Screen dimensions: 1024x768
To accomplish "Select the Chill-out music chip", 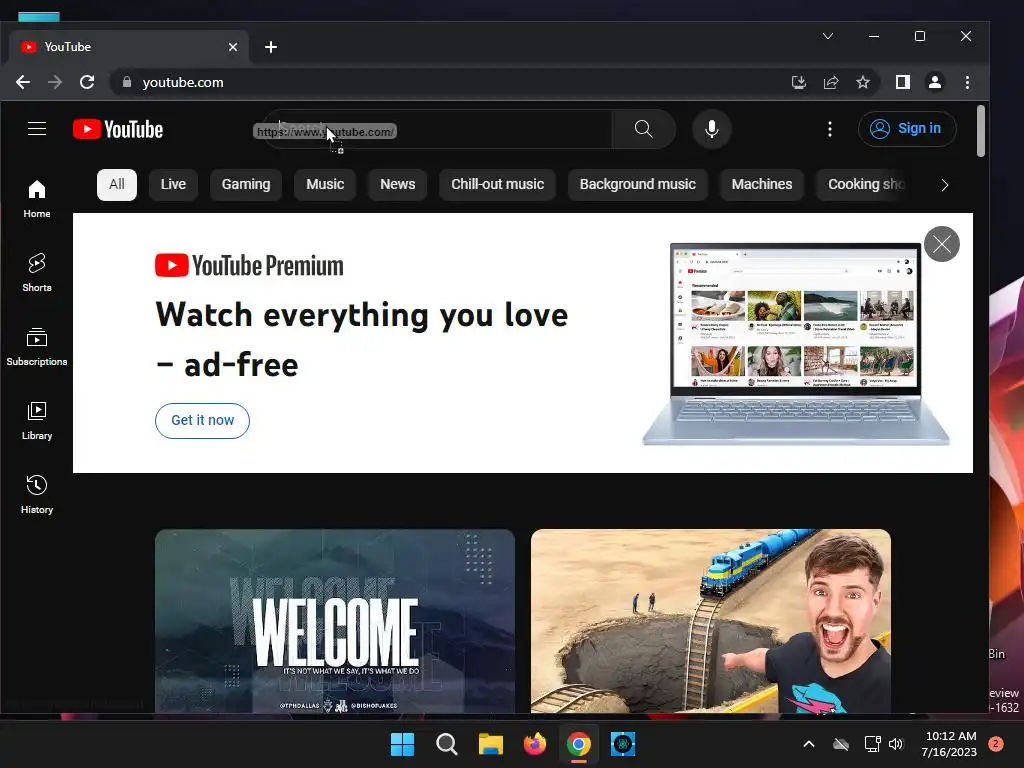I will click(x=497, y=185).
